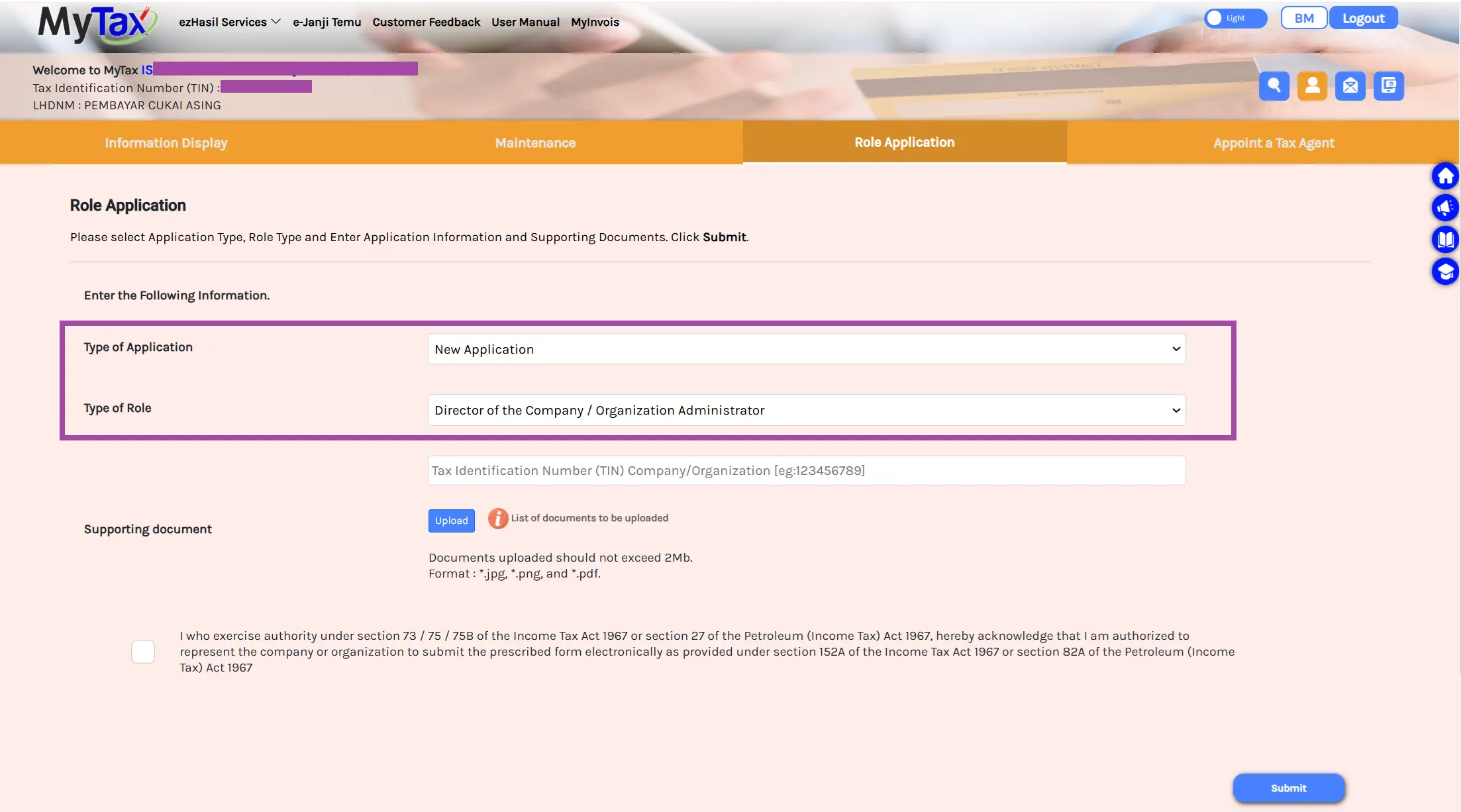Open the Appoint a Tax Agent tab
The width and height of the screenshot is (1461, 812).
tap(1274, 142)
